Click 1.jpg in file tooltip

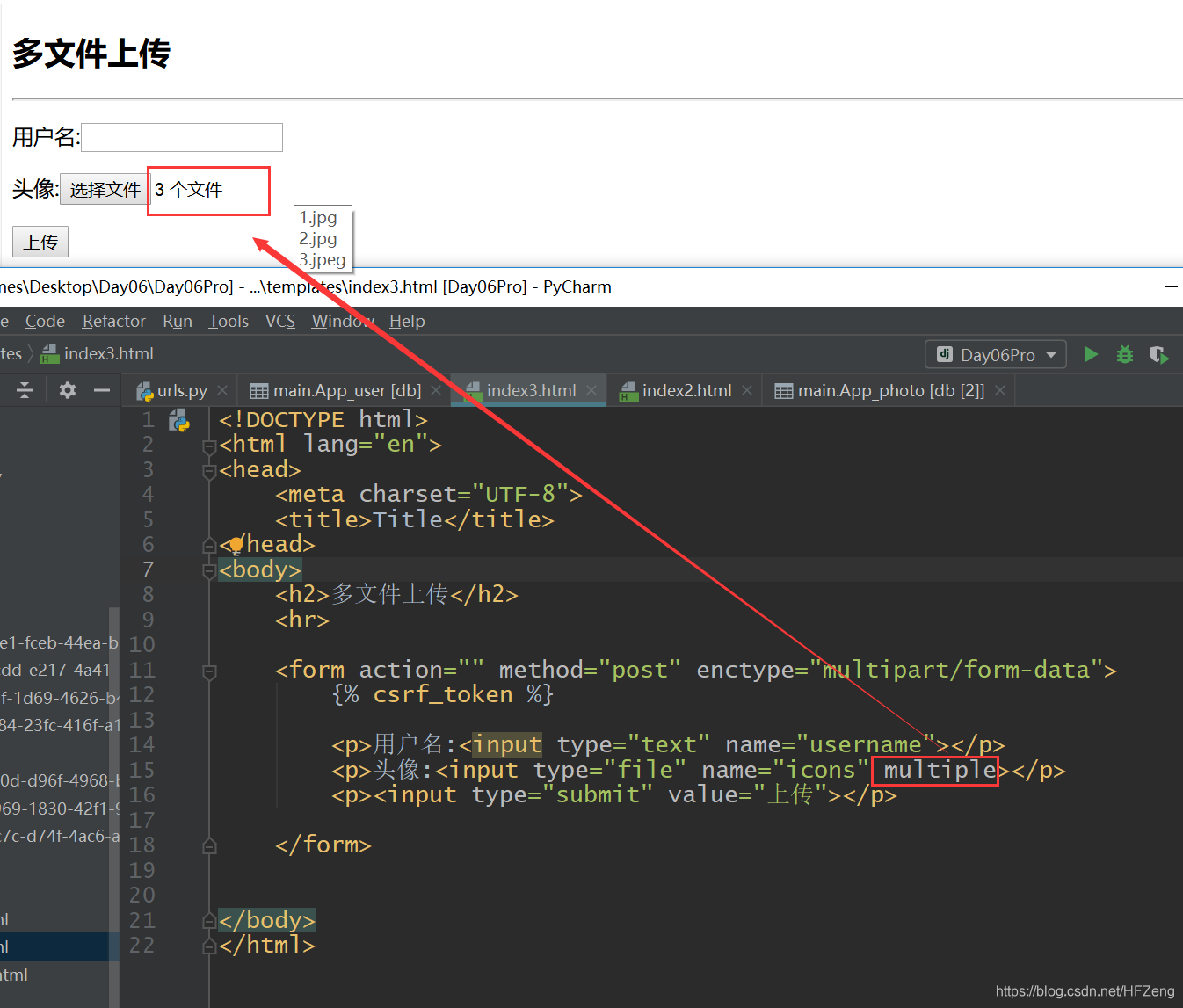point(318,217)
